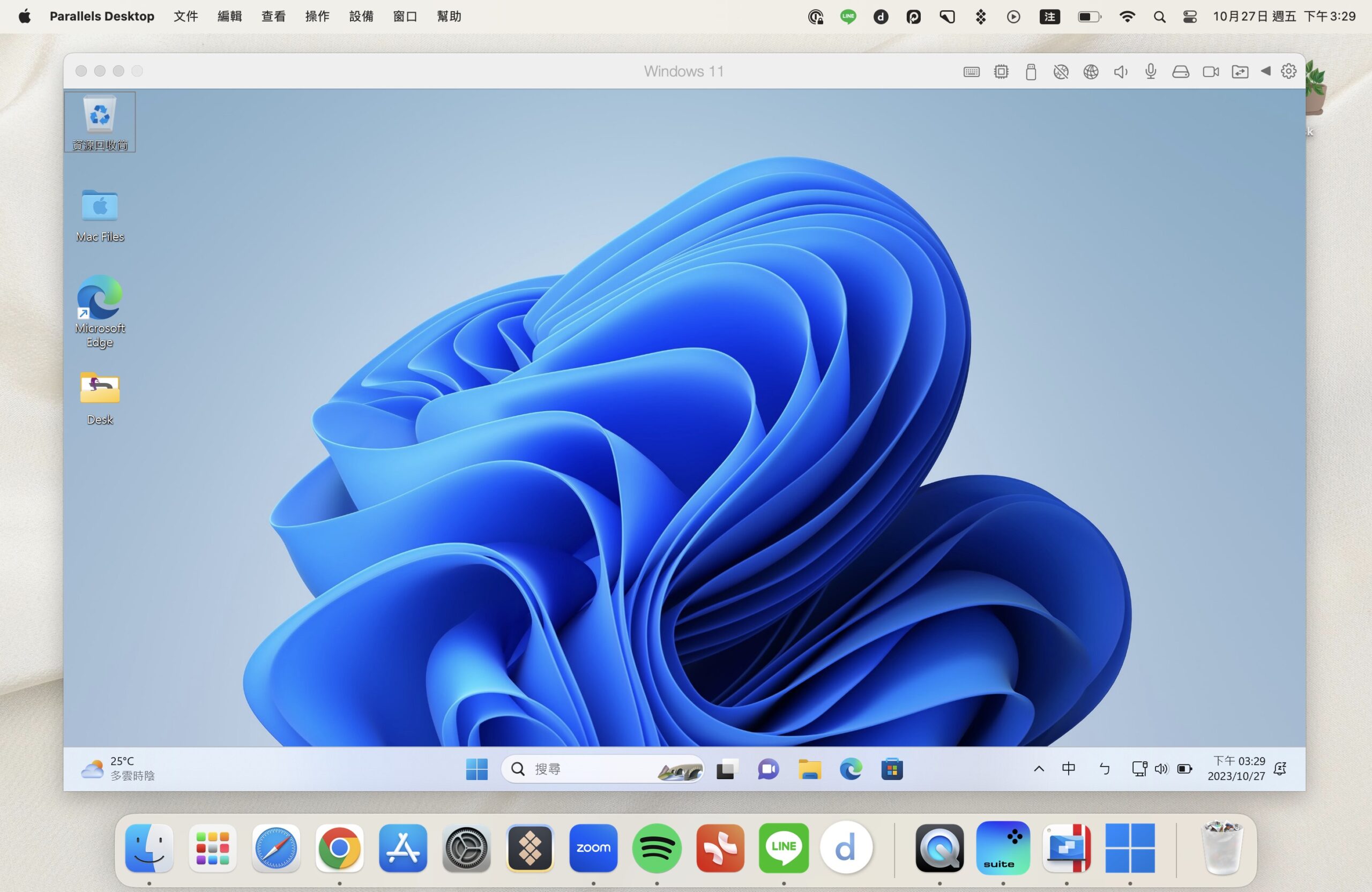1372x892 pixels.
Task: Open Control Center in the menu bar
Action: pyautogui.click(x=1190, y=17)
